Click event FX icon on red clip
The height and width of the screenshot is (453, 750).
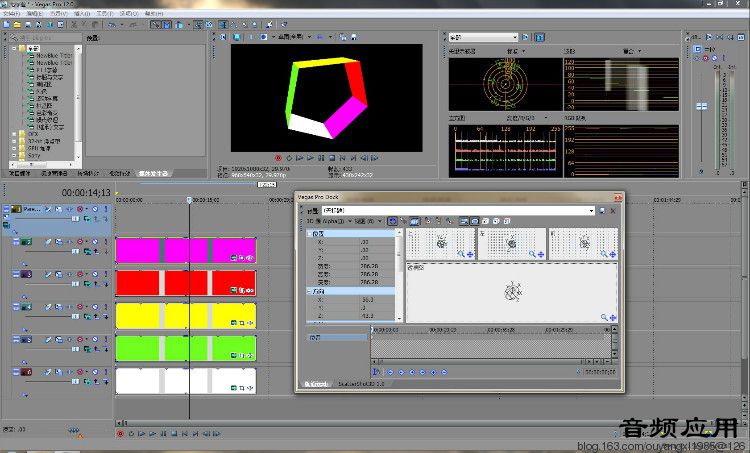(250, 290)
